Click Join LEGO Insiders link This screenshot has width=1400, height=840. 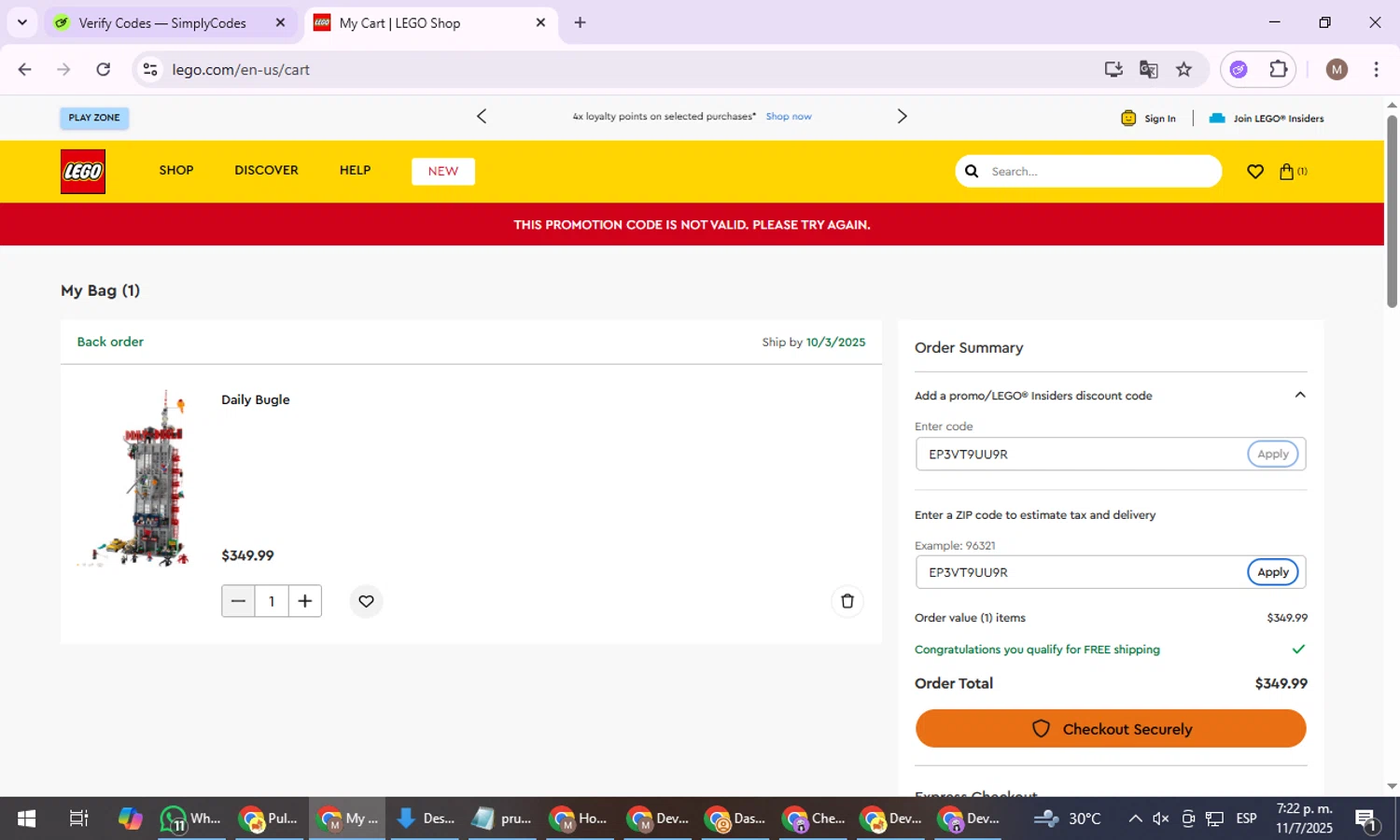1267,119
